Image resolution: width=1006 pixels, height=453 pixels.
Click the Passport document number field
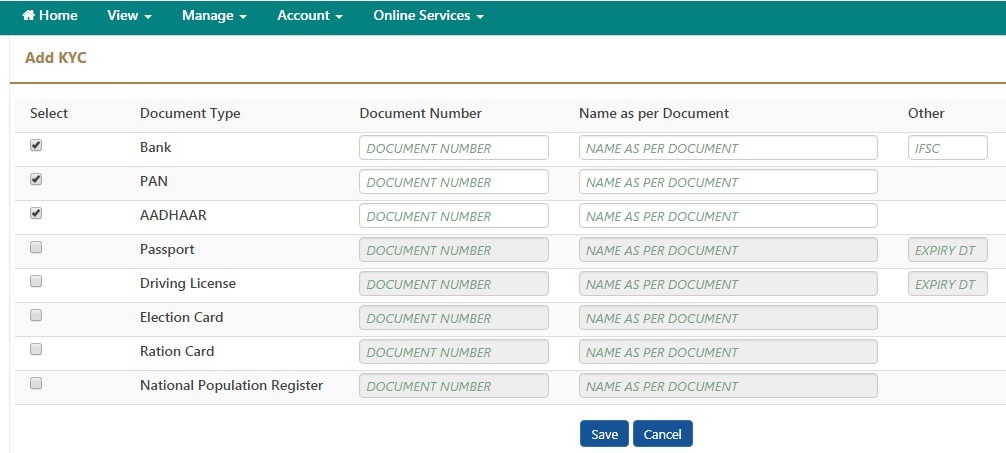pyautogui.click(x=454, y=250)
